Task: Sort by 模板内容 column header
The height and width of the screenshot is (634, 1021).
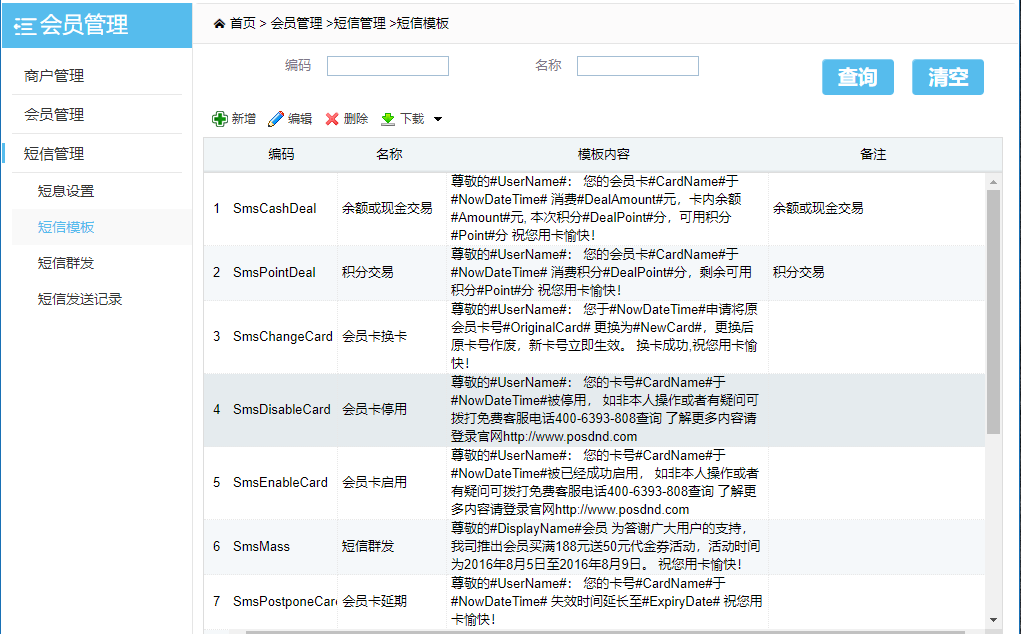Action: (x=603, y=155)
